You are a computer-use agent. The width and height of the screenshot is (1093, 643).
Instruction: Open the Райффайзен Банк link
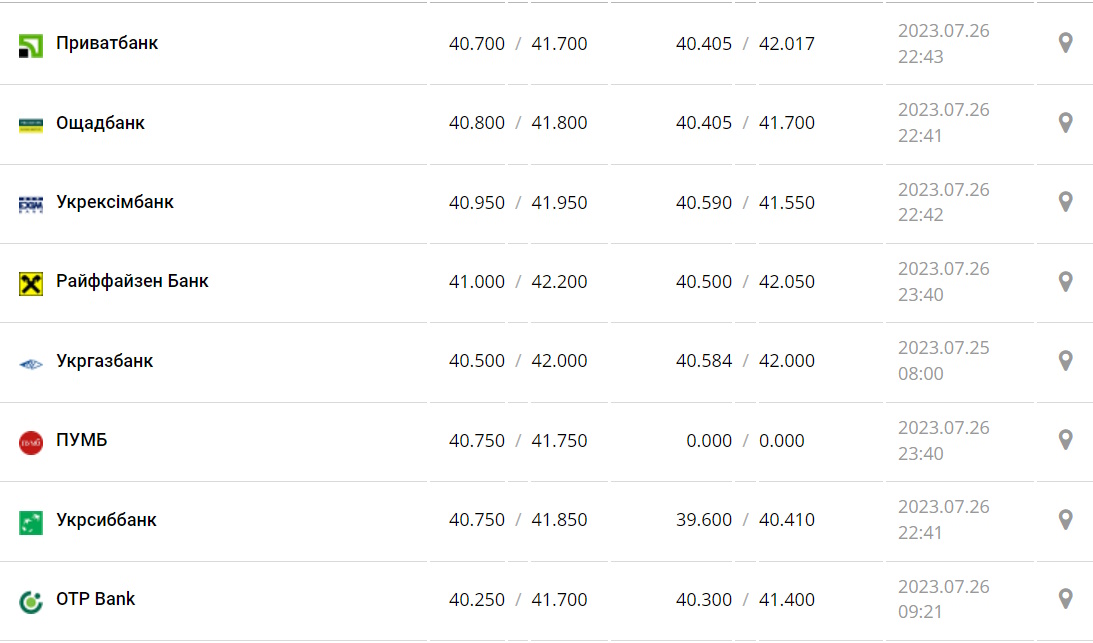[x=132, y=281]
